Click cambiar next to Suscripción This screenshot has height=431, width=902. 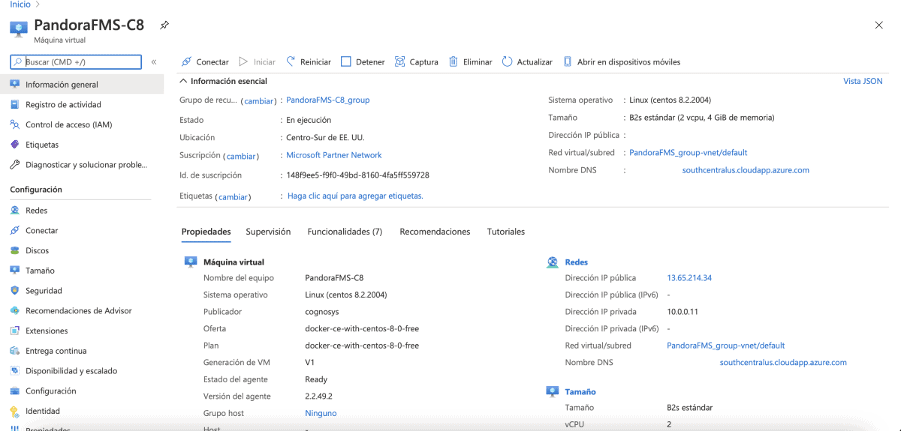coord(242,156)
